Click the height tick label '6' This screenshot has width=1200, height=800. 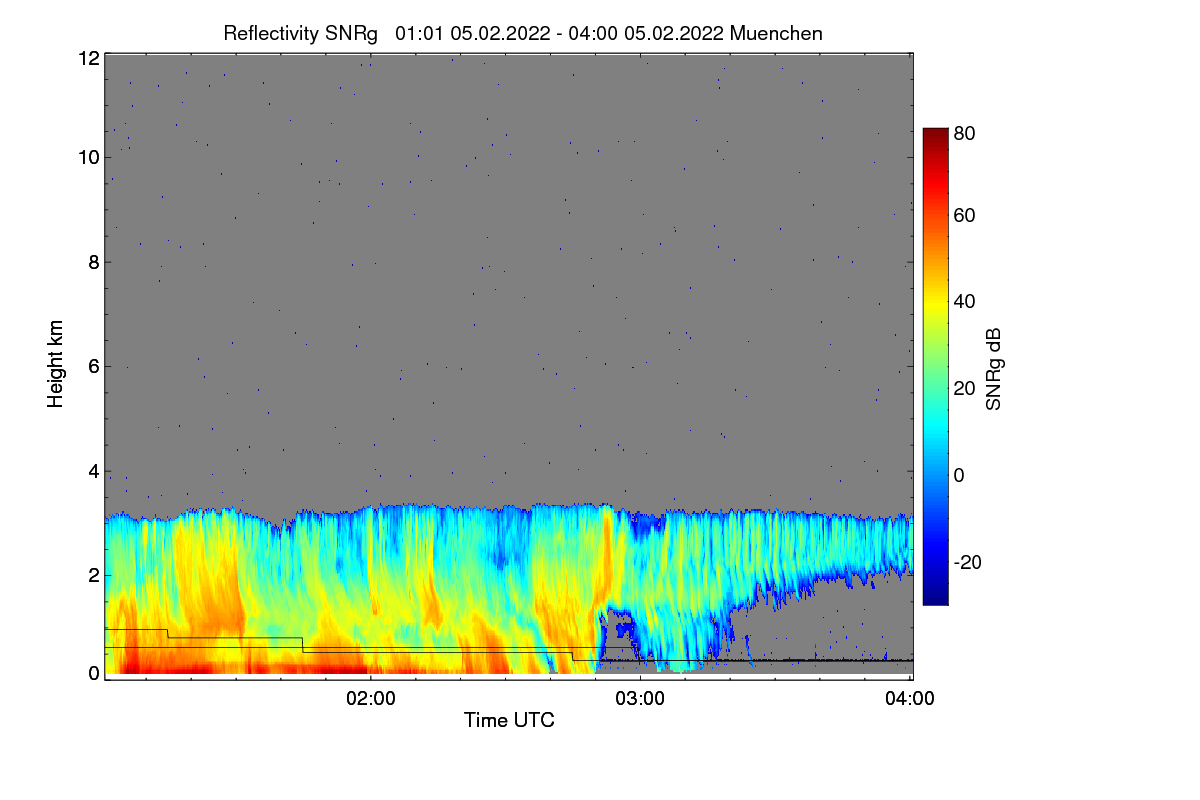tap(93, 367)
